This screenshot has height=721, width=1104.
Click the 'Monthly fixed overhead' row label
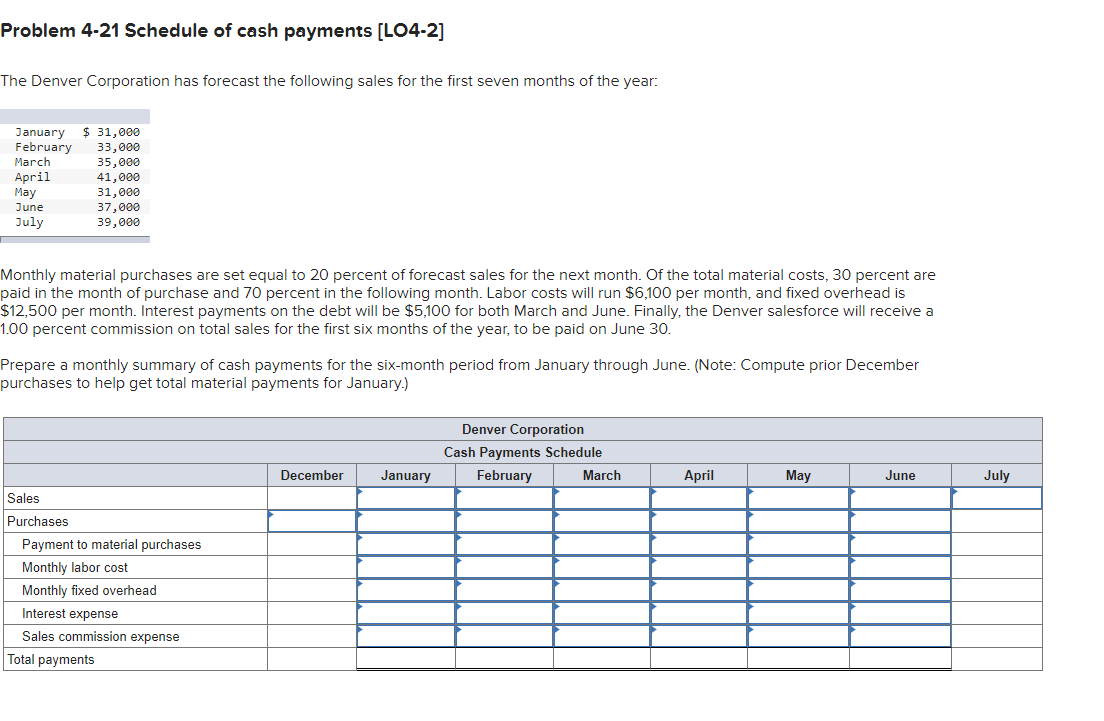point(89,591)
